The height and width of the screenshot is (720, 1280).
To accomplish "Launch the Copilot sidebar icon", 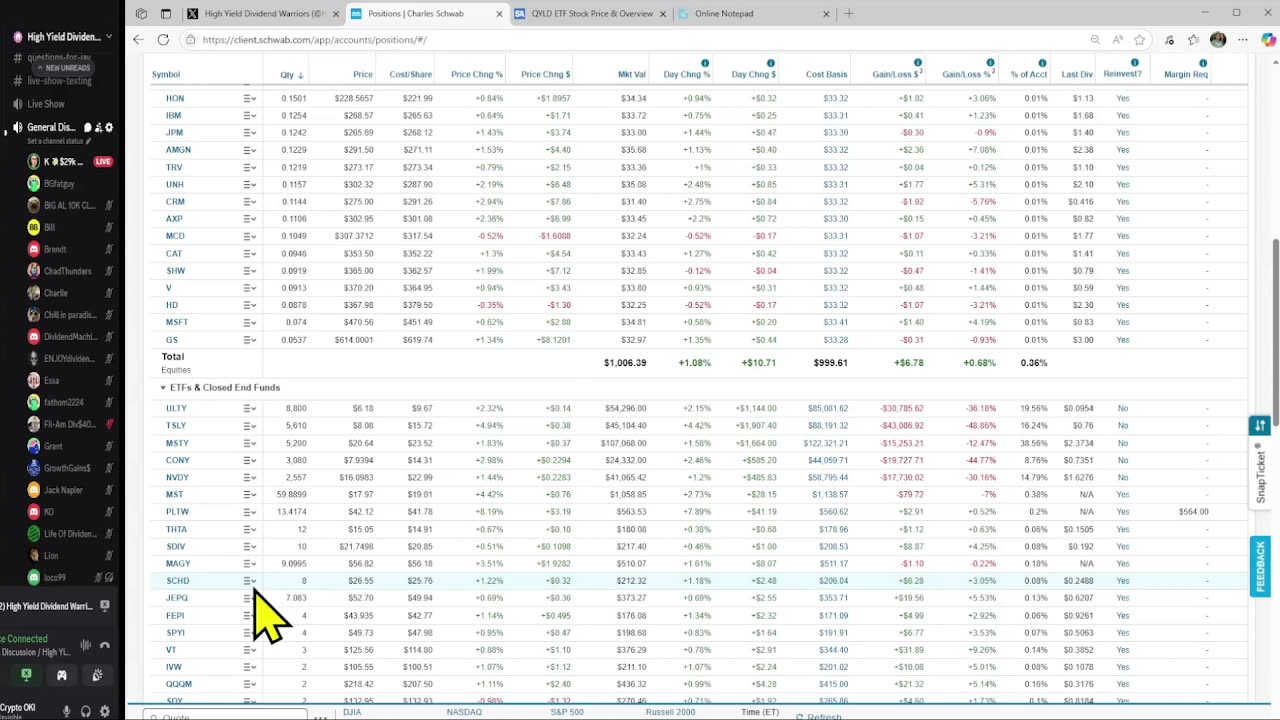I will click(1267, 40).
